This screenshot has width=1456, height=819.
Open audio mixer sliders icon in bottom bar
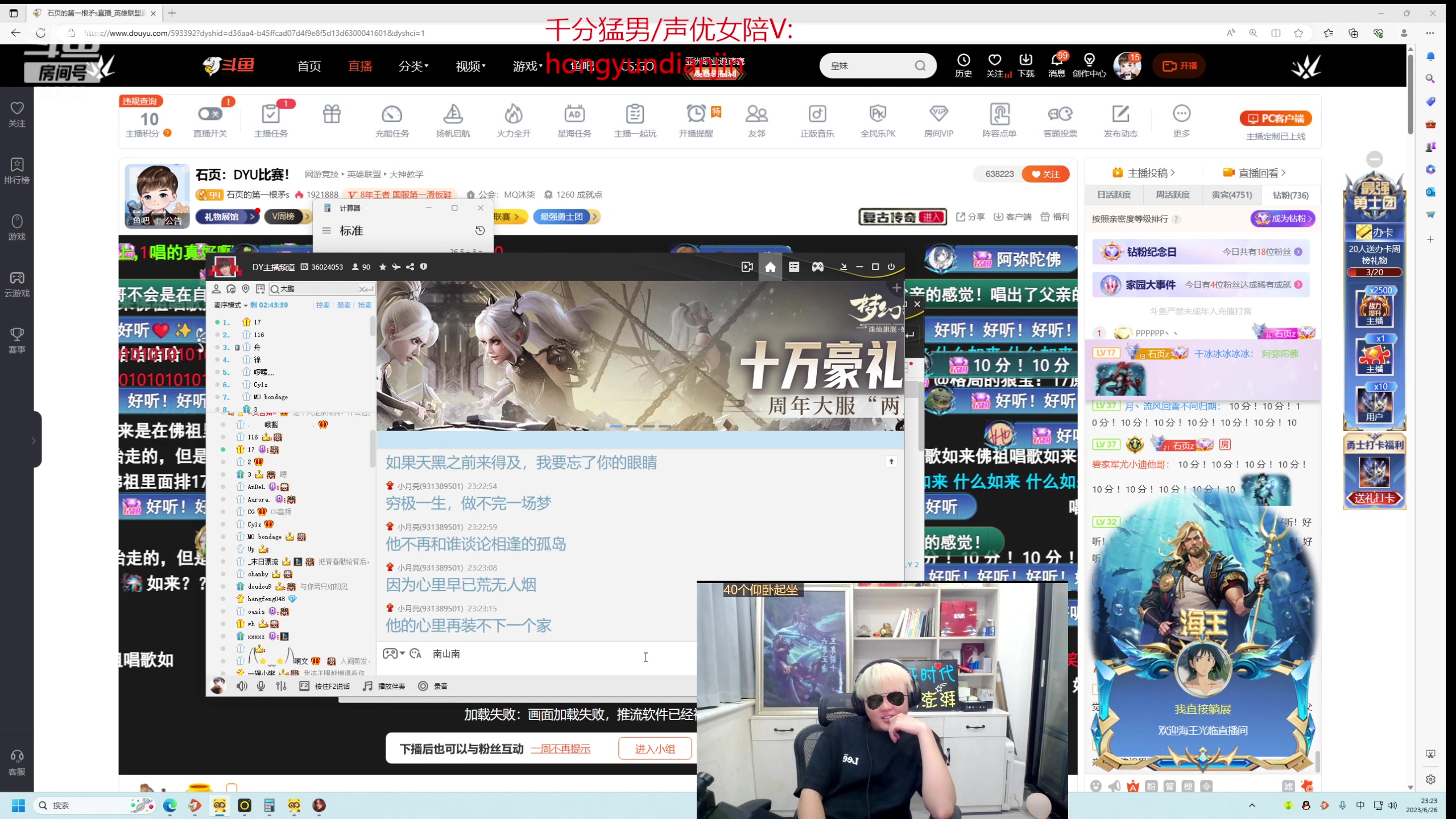[281, 686]
